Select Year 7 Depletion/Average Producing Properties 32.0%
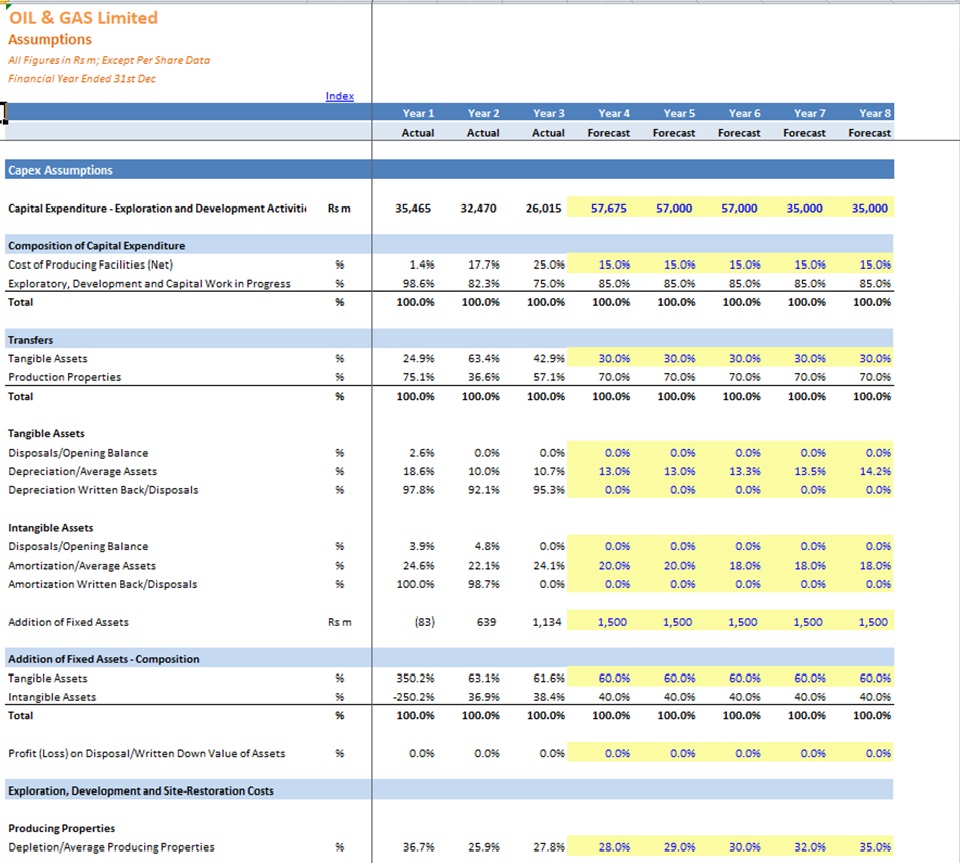The image size is (960, 863). [x=809, y=847]
